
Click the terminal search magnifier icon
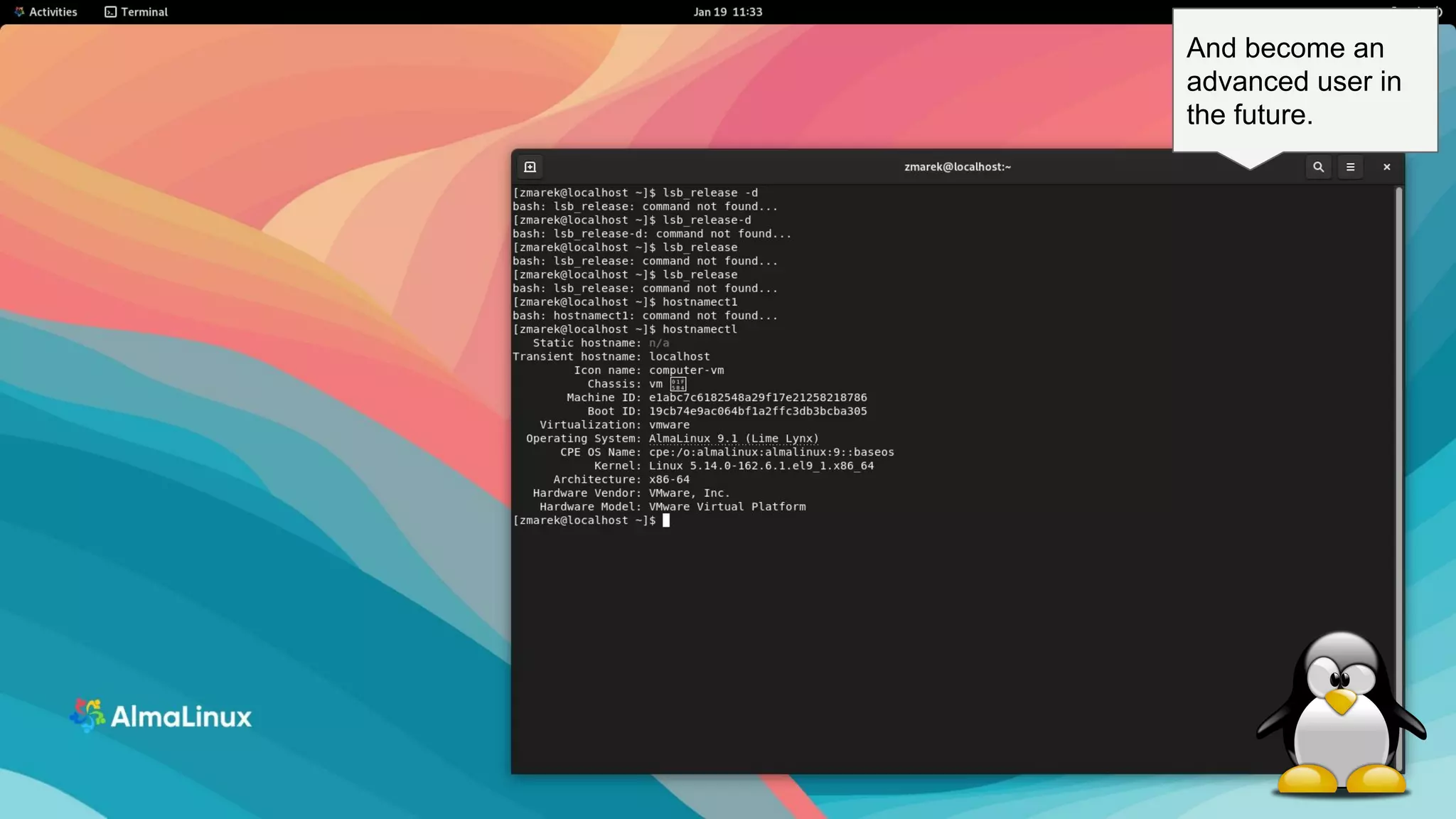pos(1318,167)
